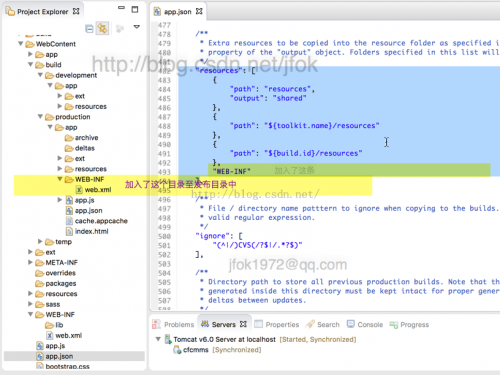This screenshot has height=375, width=500.
Task: Minimize the Project Explorer panel
Action: tap(122, 7)
